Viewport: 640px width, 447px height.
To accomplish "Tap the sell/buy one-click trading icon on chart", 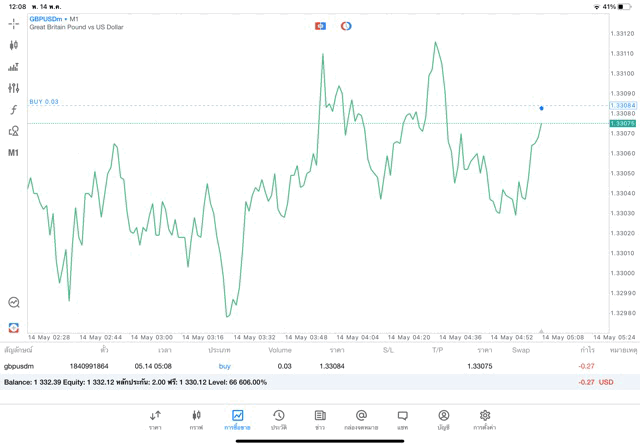I will click(320, 26).
